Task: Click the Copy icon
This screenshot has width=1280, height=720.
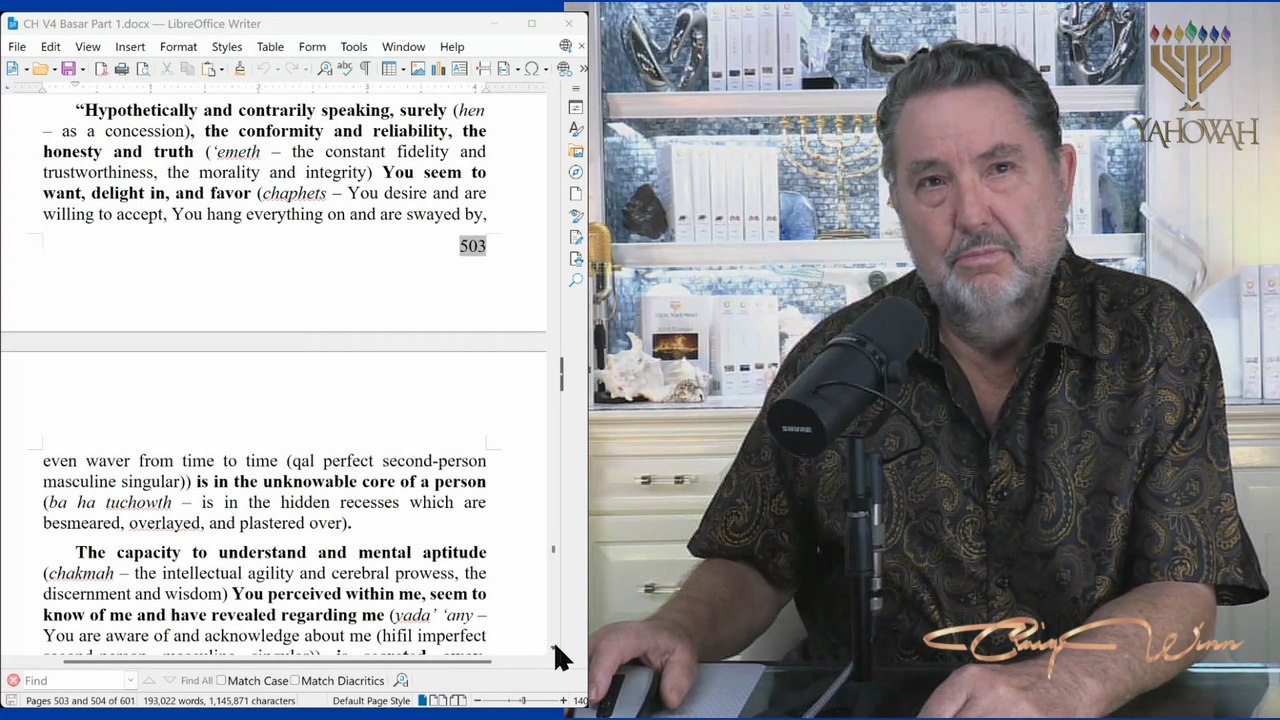Action: point(187,69)
